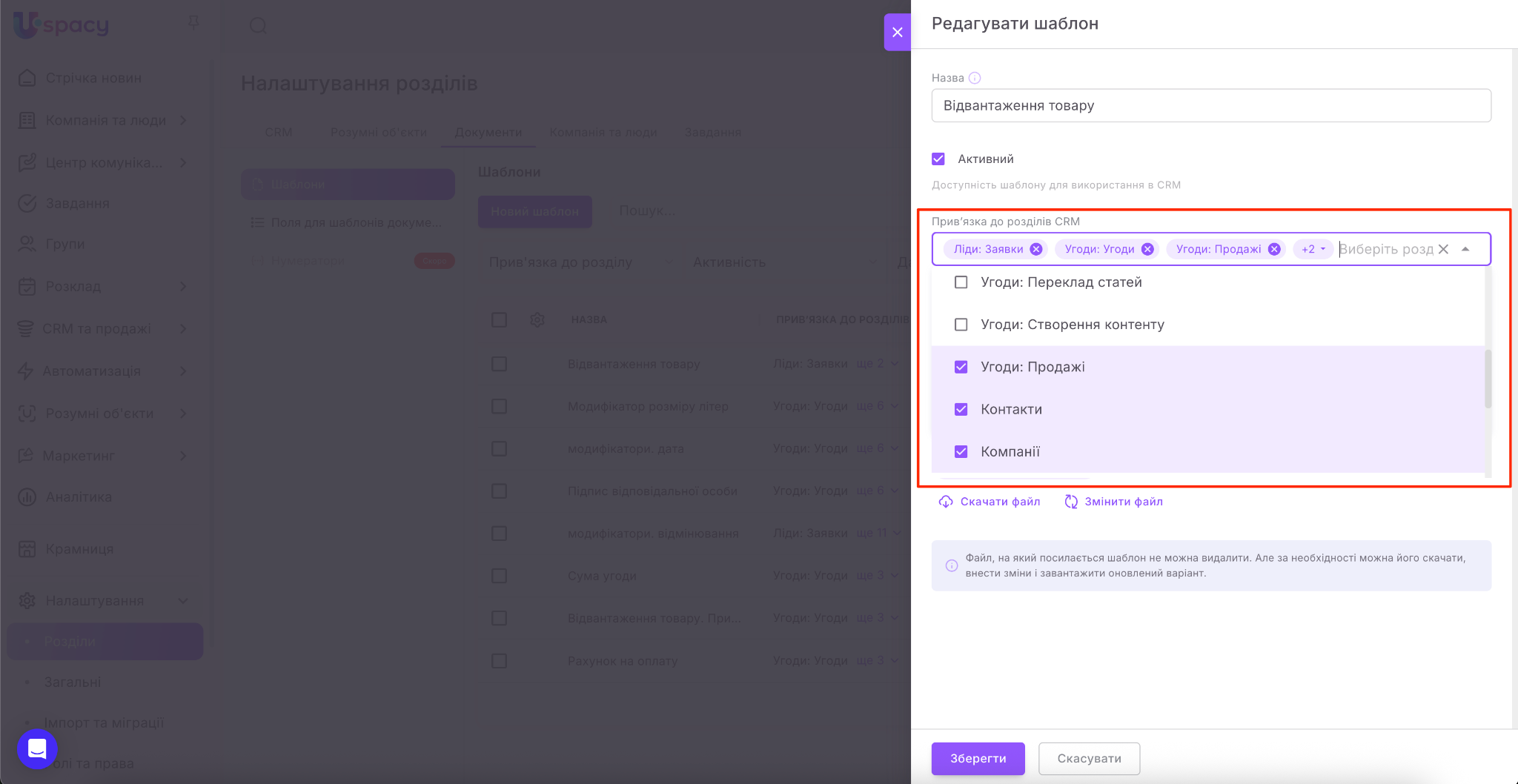
Task: Uncheck the Активний checkbox
Action: tap(938, 159)
